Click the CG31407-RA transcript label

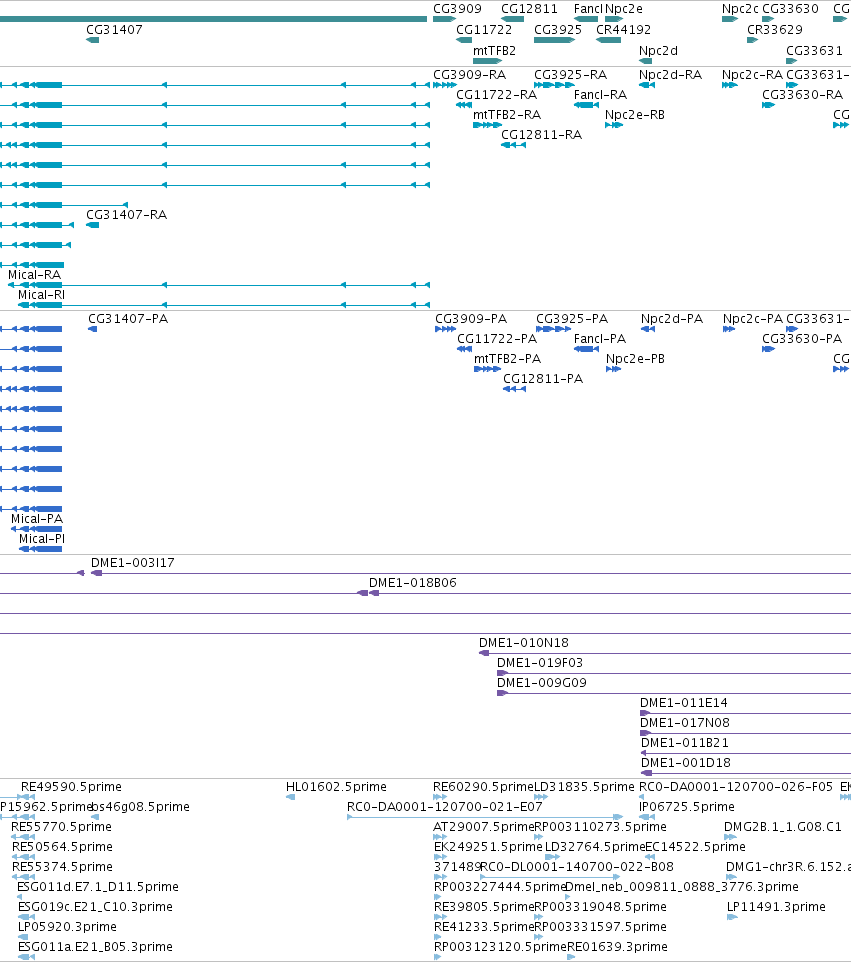126,215
